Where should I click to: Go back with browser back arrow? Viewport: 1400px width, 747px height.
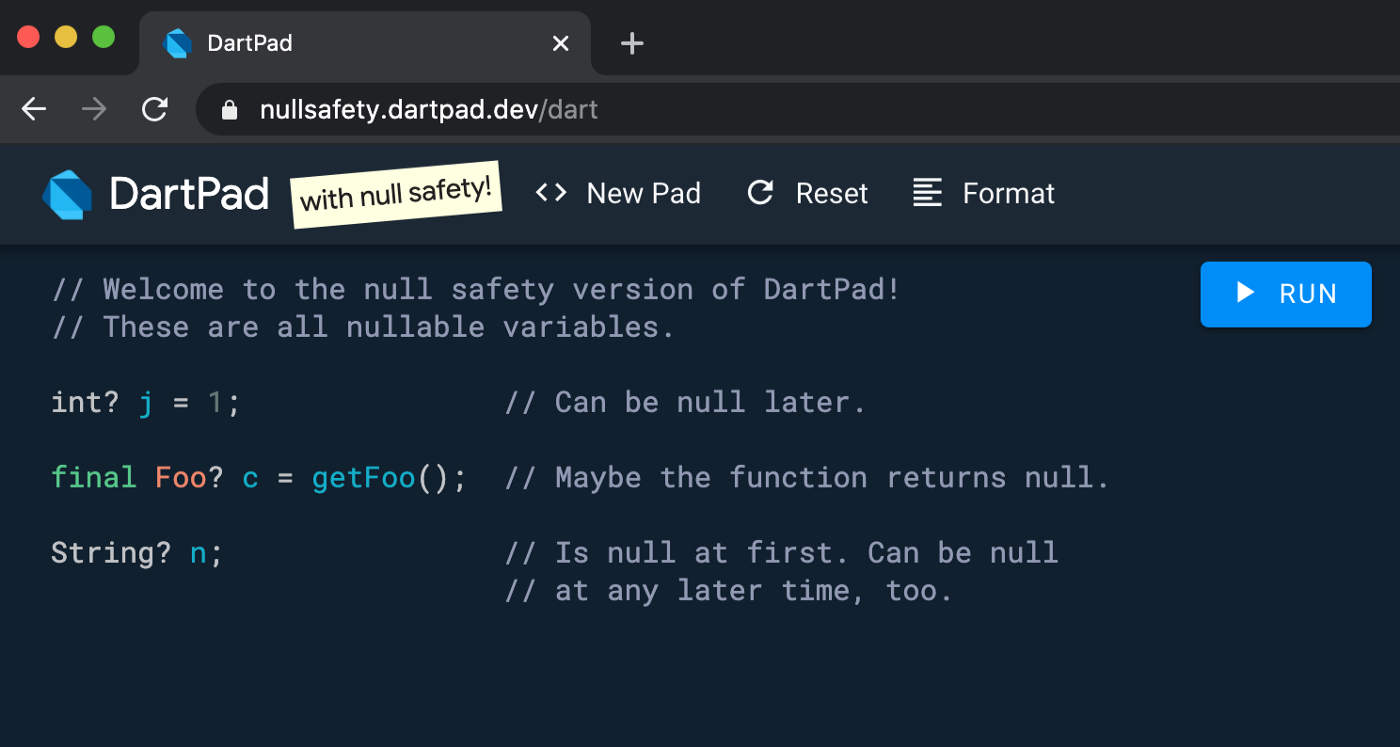pos(34,109)
